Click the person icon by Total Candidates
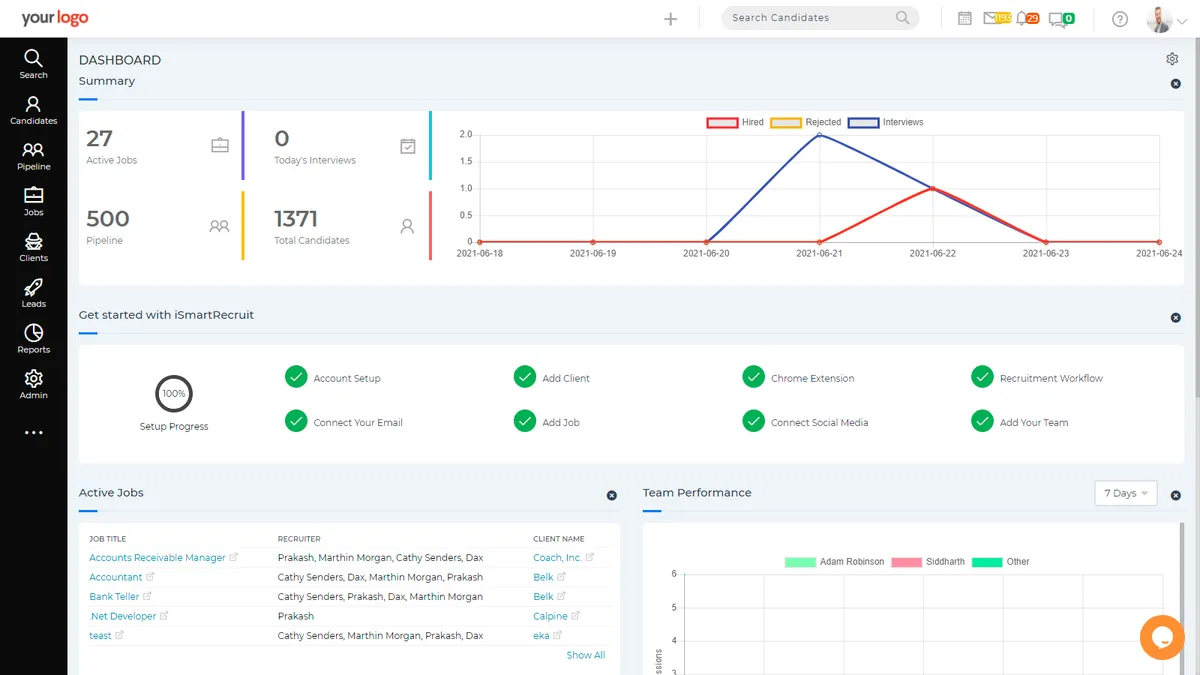The height and width of the screenshot is (675, 1200). [x=407, y=226]
